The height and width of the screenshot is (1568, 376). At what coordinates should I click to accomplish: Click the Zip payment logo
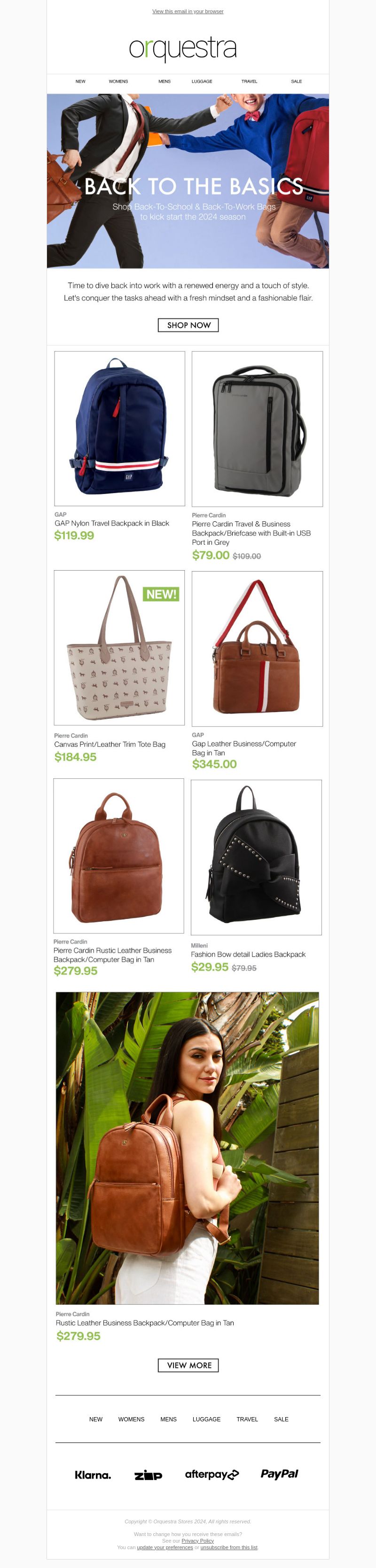[x=148, y=1475]
